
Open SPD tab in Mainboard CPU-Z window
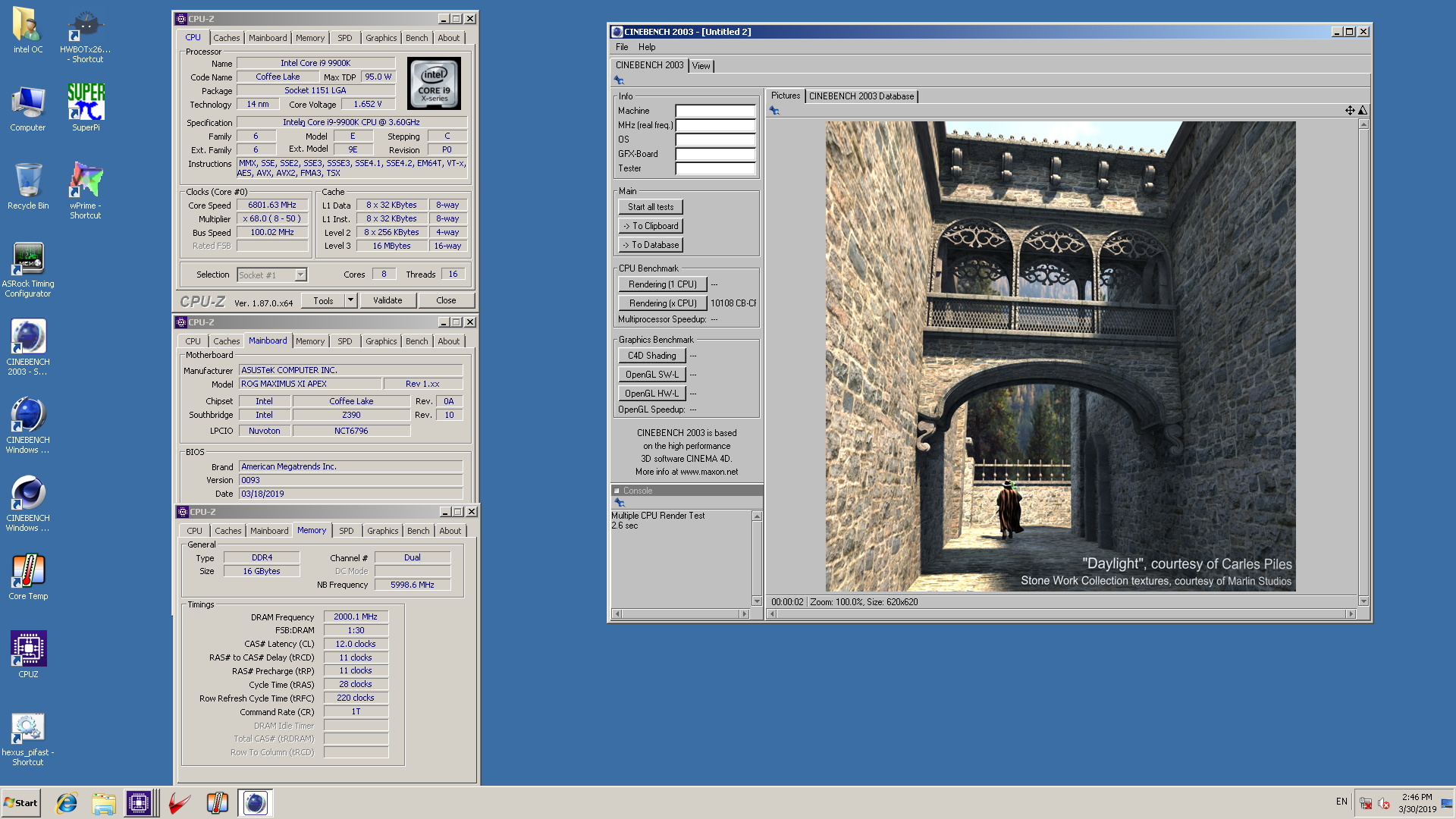345,341
